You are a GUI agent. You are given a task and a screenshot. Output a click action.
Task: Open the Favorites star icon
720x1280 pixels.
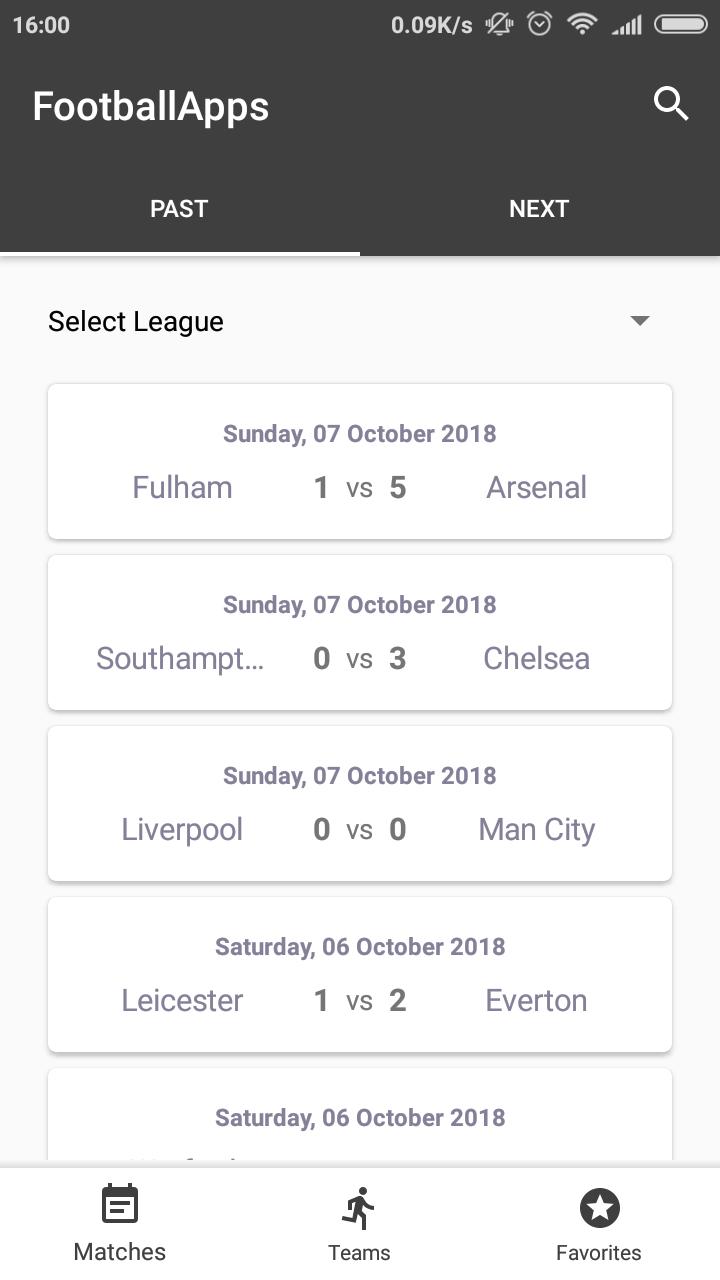tap(599, 1208)
